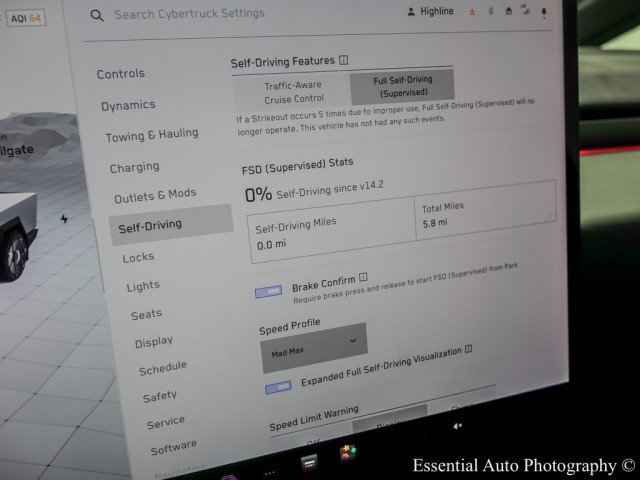Open the Locks settings menu
Screen dimensions: 640x480
[x=138, y=258]
